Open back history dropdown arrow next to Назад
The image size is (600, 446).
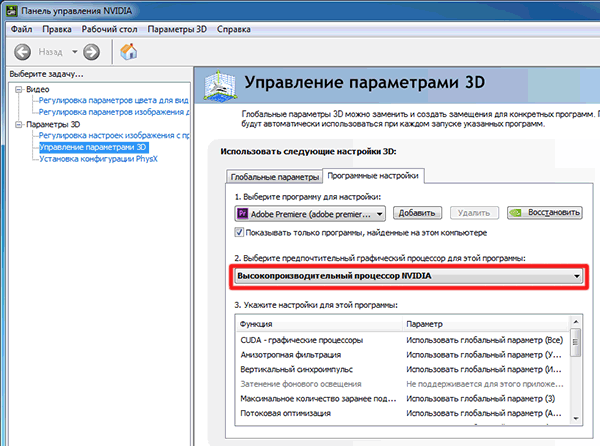75,52
